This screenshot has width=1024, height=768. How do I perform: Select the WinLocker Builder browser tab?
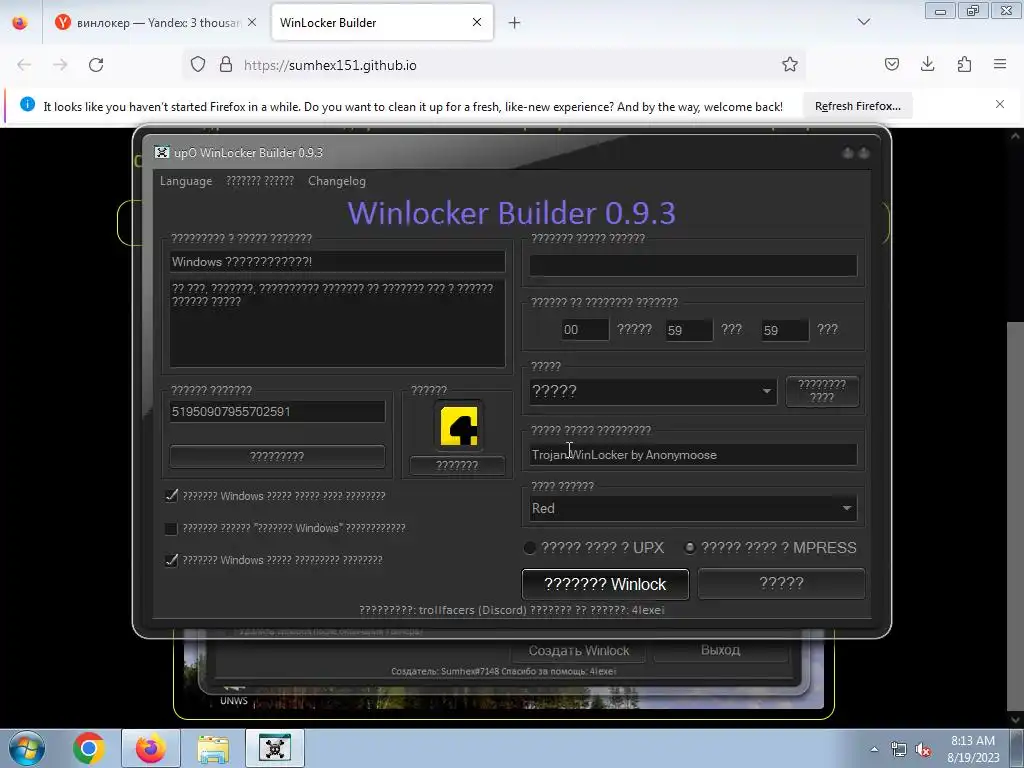372,23
